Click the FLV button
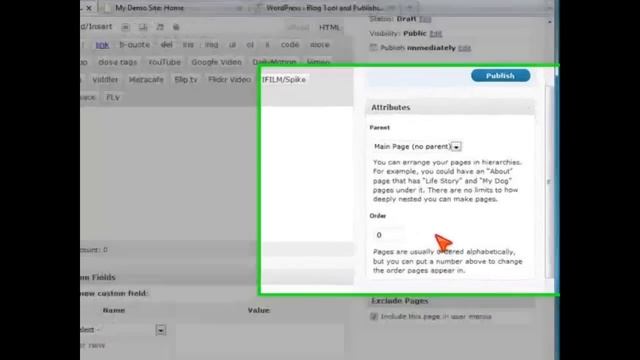This screenshot has width=640, height=360. 113,97
